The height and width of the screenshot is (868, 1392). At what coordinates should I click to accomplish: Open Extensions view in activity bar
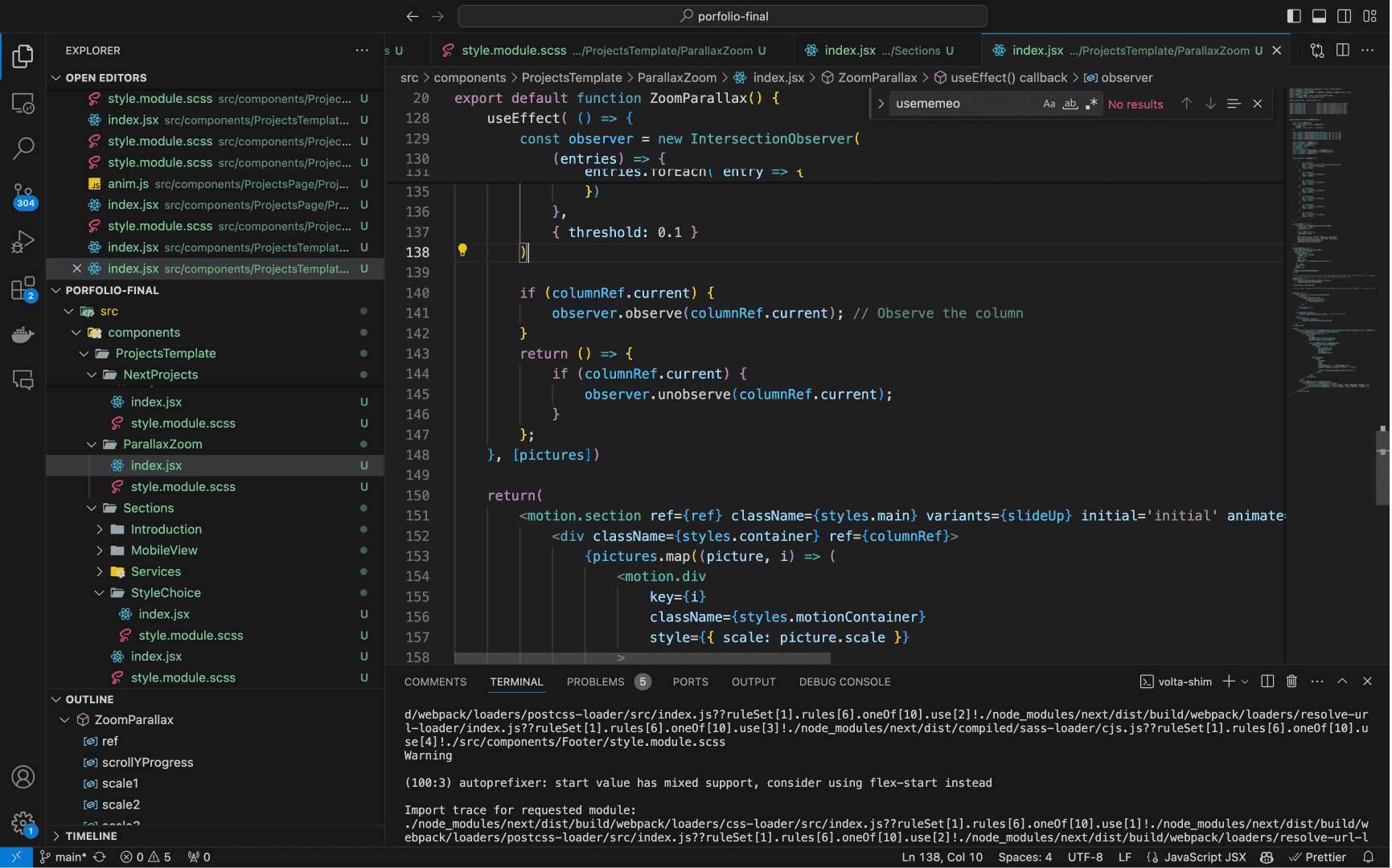(23, 288)
